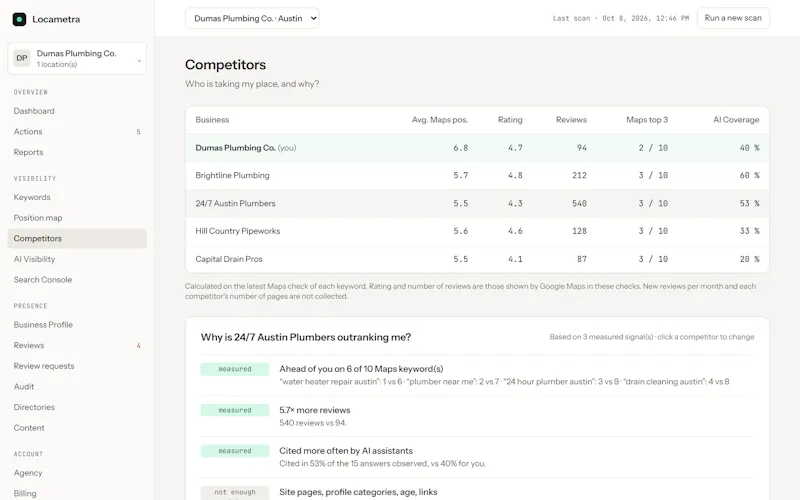Select the Brightline Plumbing competitor row
Viewport: 800px width, 500px height.
pos(477,176)
